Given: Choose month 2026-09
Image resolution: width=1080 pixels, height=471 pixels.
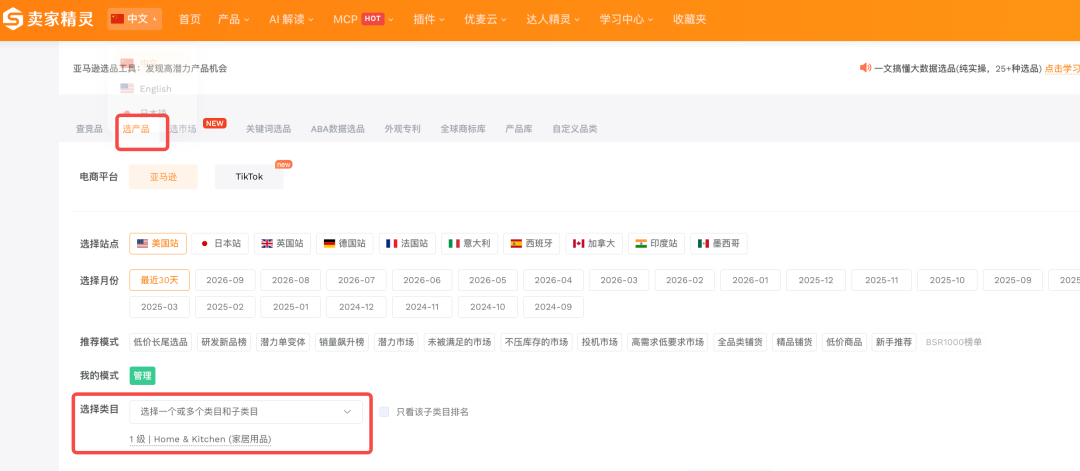Looking at the screenshot, I should point(225,280).
